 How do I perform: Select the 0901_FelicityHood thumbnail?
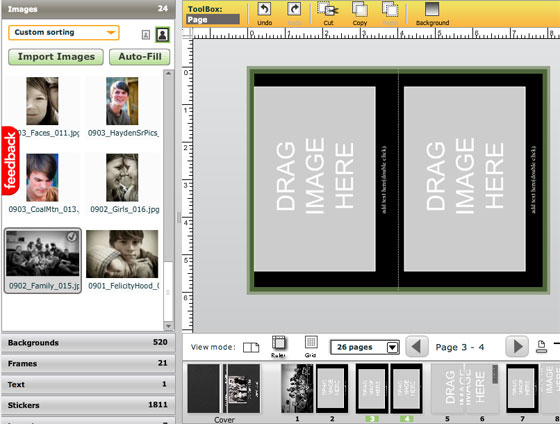coord(122,254)
